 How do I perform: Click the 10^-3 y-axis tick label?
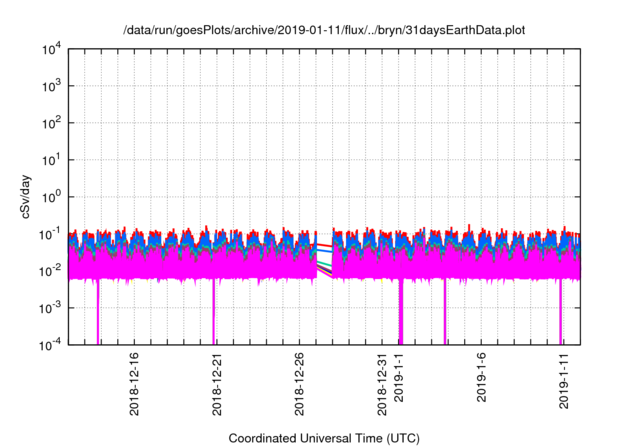(51, 308)
